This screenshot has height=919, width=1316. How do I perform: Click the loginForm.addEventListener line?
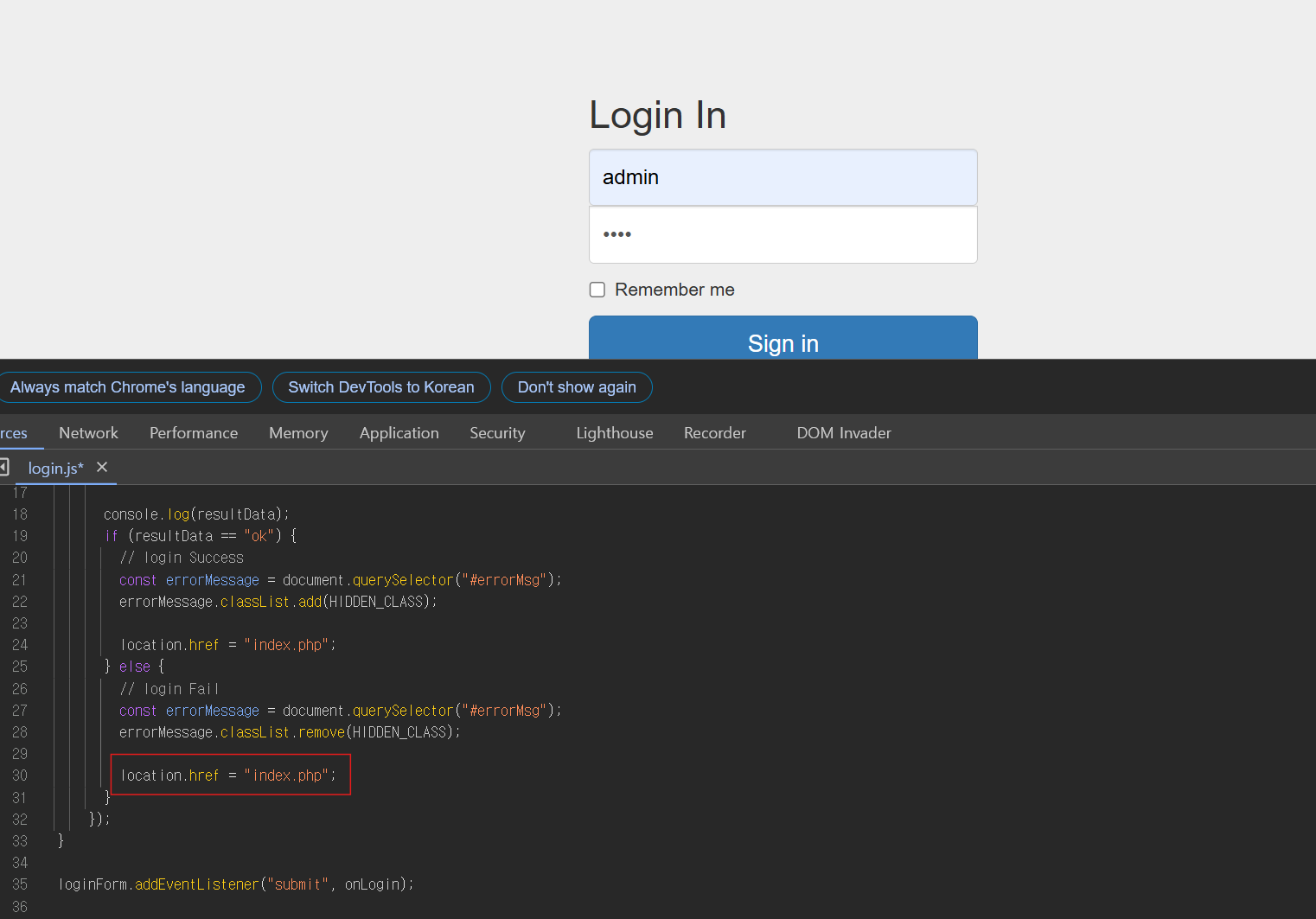tap(236, 884)
